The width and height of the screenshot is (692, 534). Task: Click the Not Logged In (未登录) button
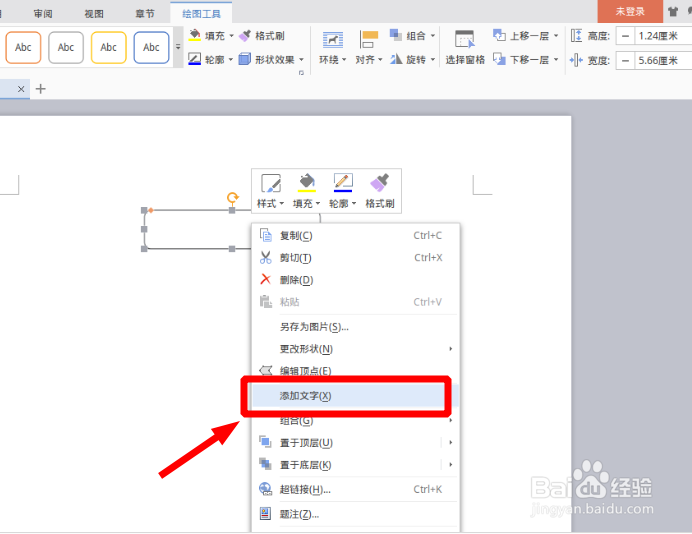pos(630,11)
